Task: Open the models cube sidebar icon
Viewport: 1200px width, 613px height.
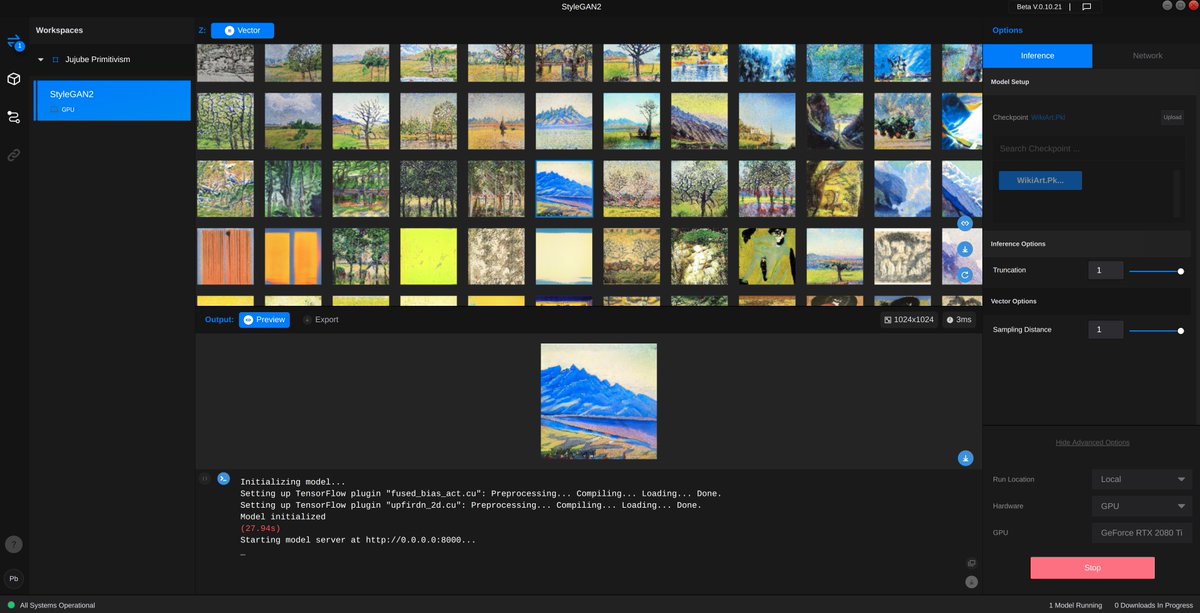Action: 14,79
